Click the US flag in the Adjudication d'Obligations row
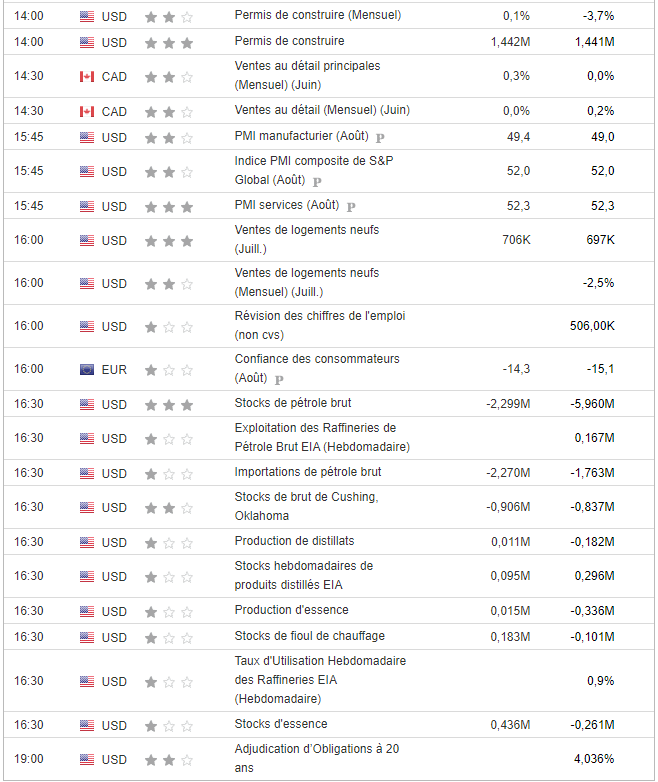 tap(87, 759)
